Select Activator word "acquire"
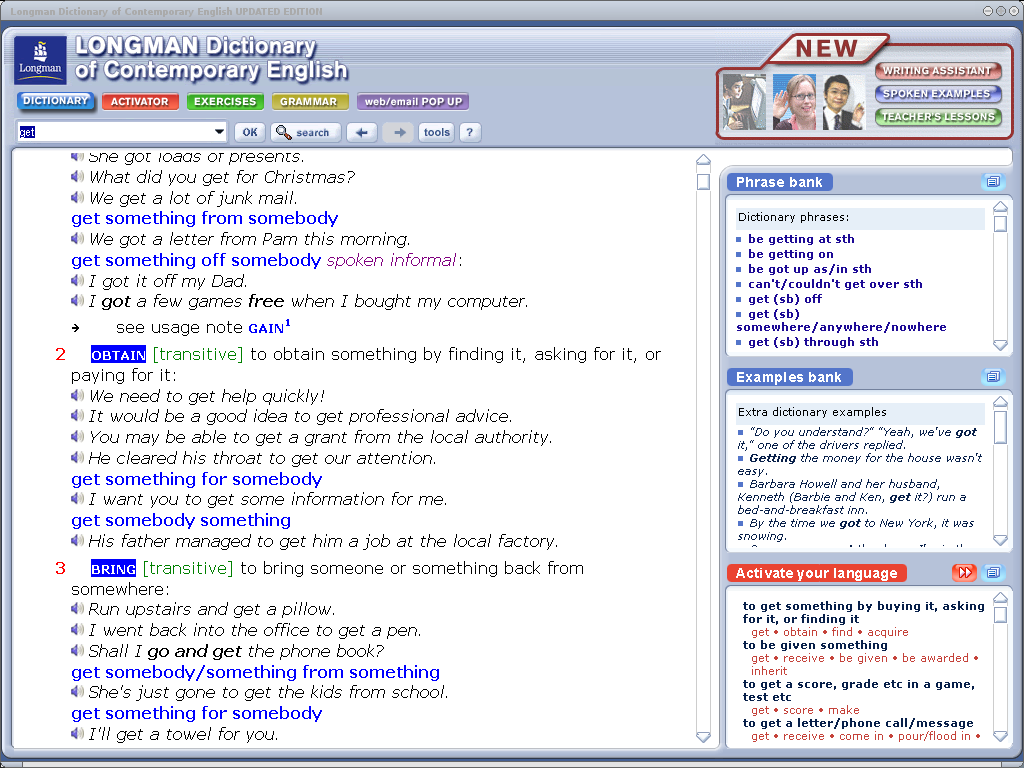1024x768 pixels. point(888,632)
